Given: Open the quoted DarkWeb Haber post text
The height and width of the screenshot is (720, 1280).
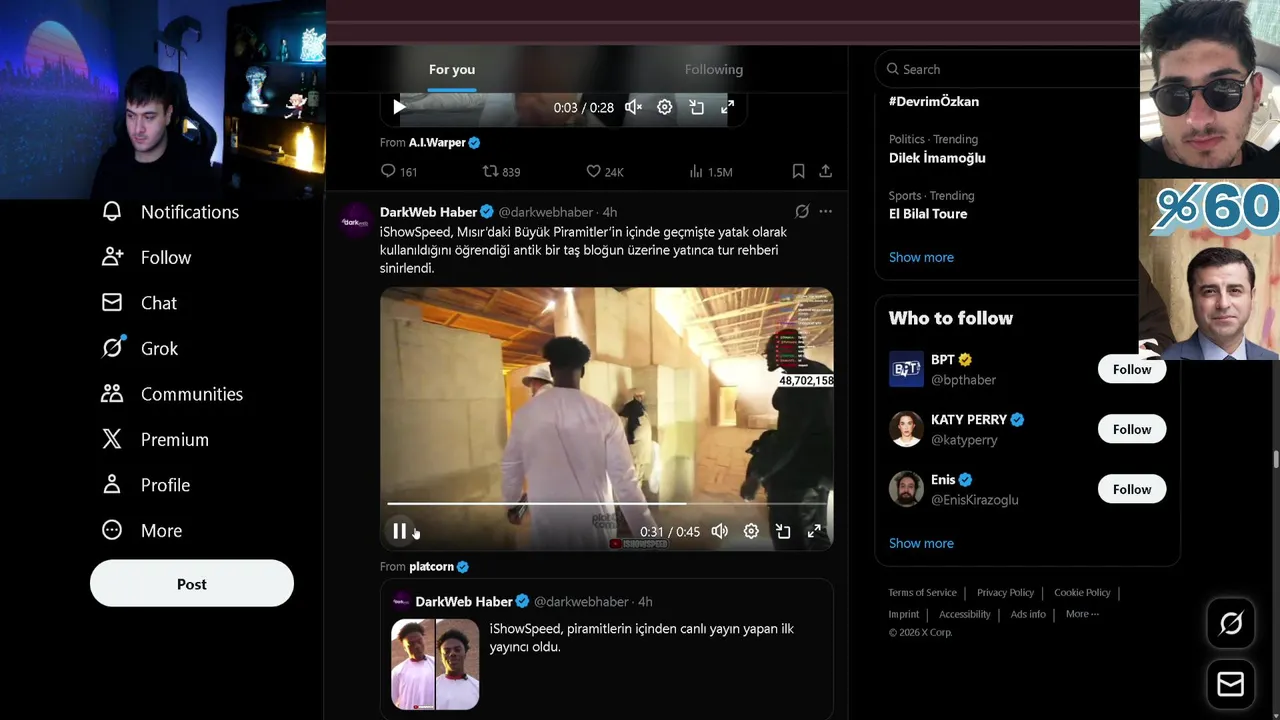Looking at the screenshot, I should (x=641, y=638).
